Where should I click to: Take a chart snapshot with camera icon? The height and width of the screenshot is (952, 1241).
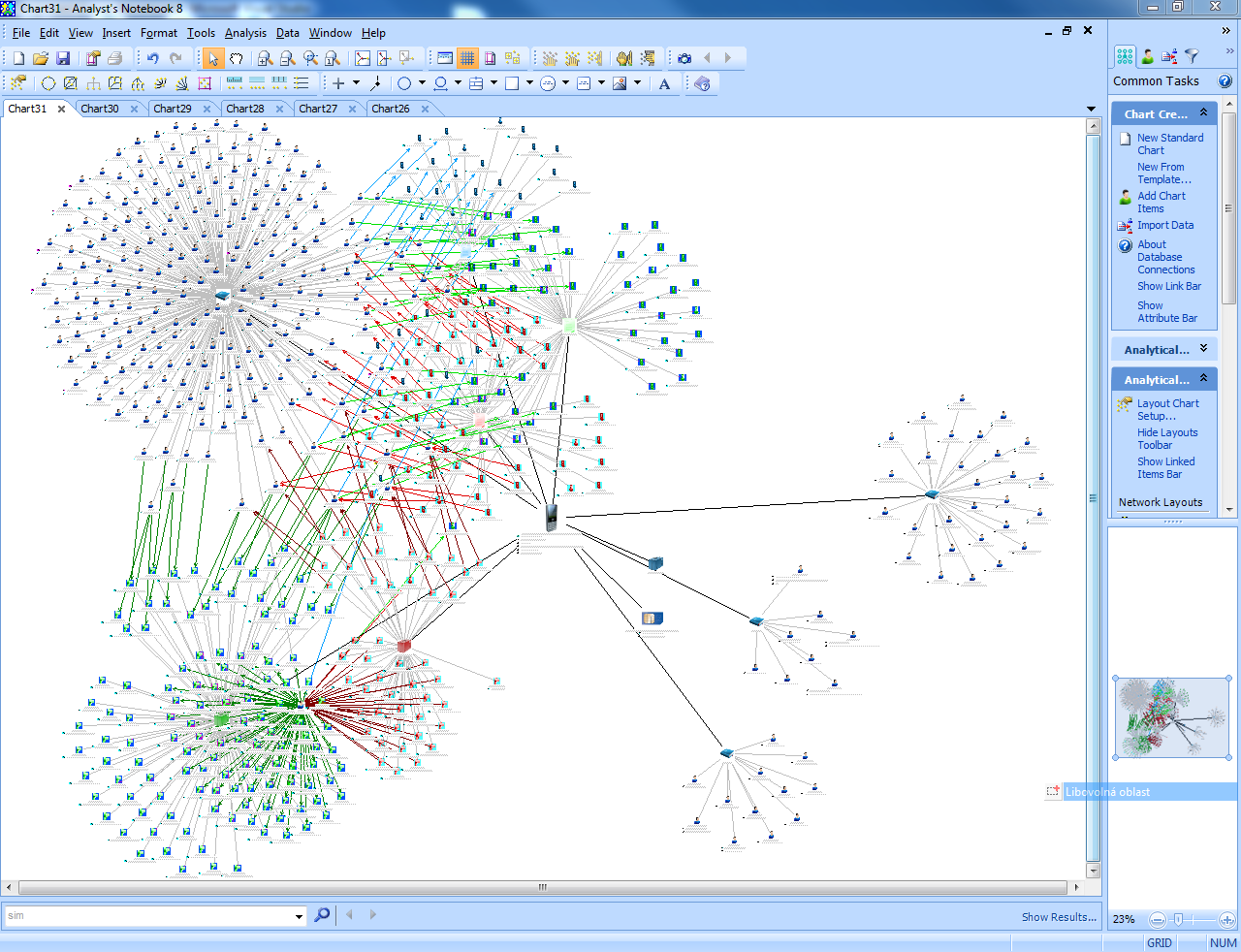[x=684, y=58]
